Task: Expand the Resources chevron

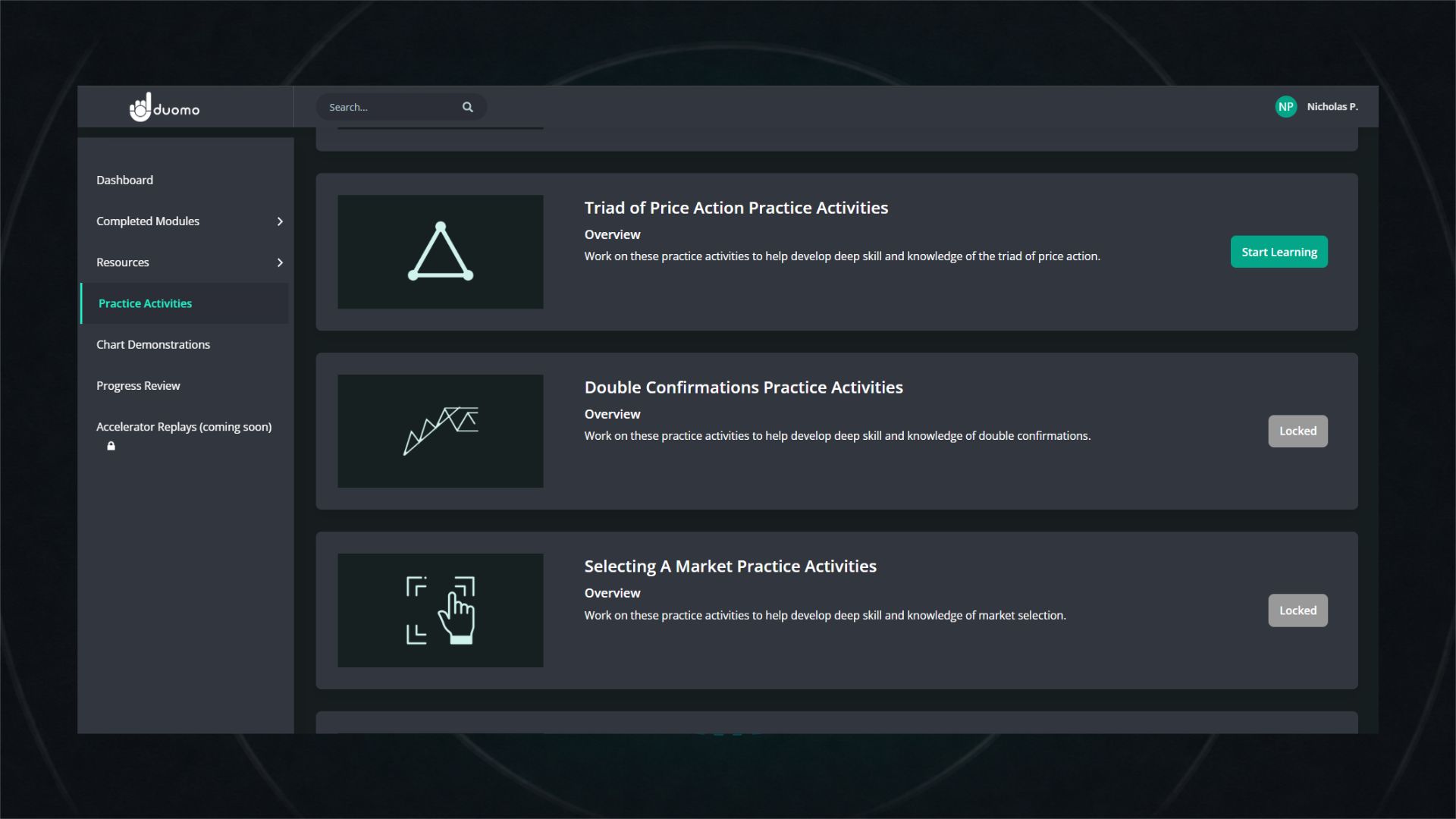Action: point(280,262)
